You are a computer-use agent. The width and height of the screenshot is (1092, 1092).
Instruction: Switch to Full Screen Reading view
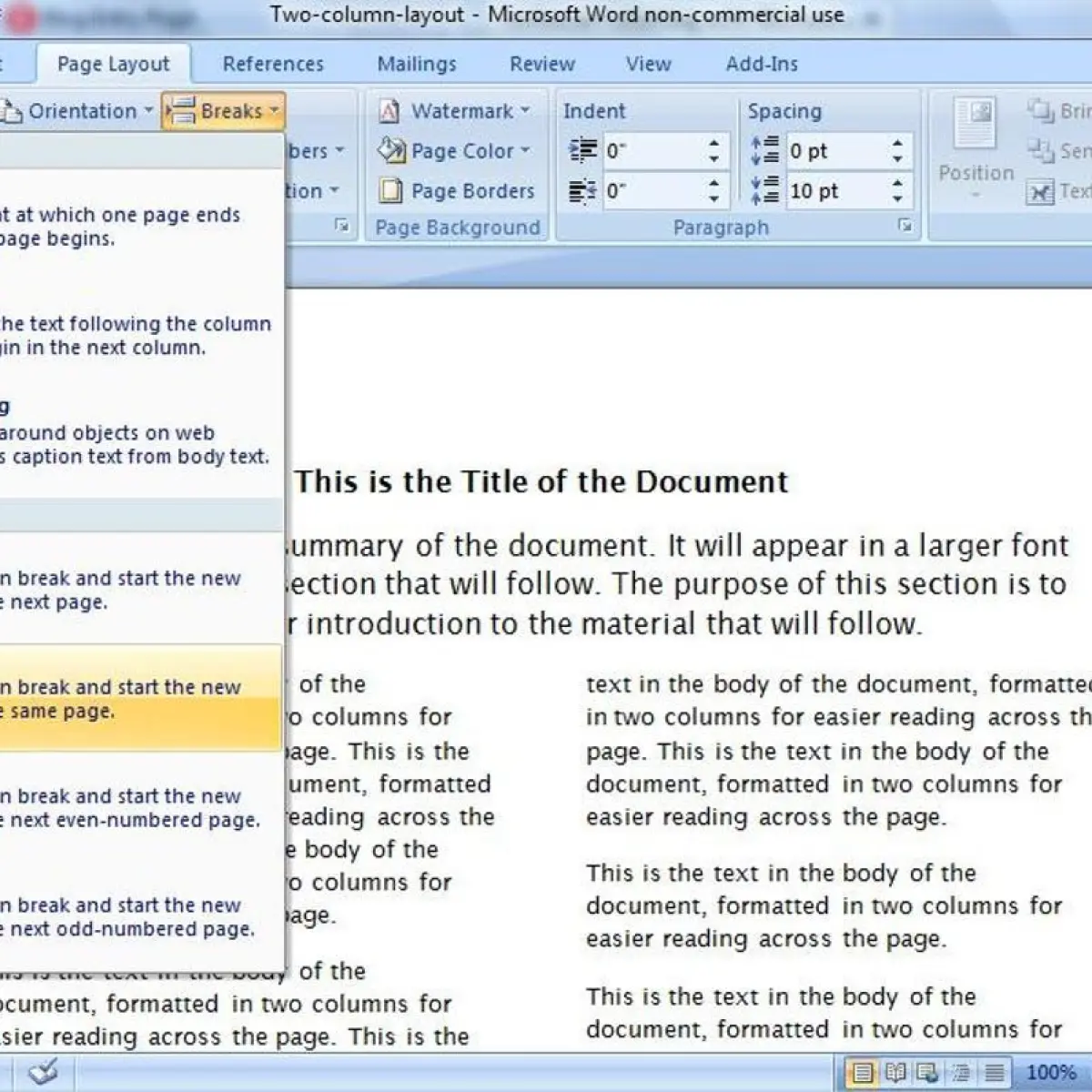pyautogui.click(x=895, y=1073)
